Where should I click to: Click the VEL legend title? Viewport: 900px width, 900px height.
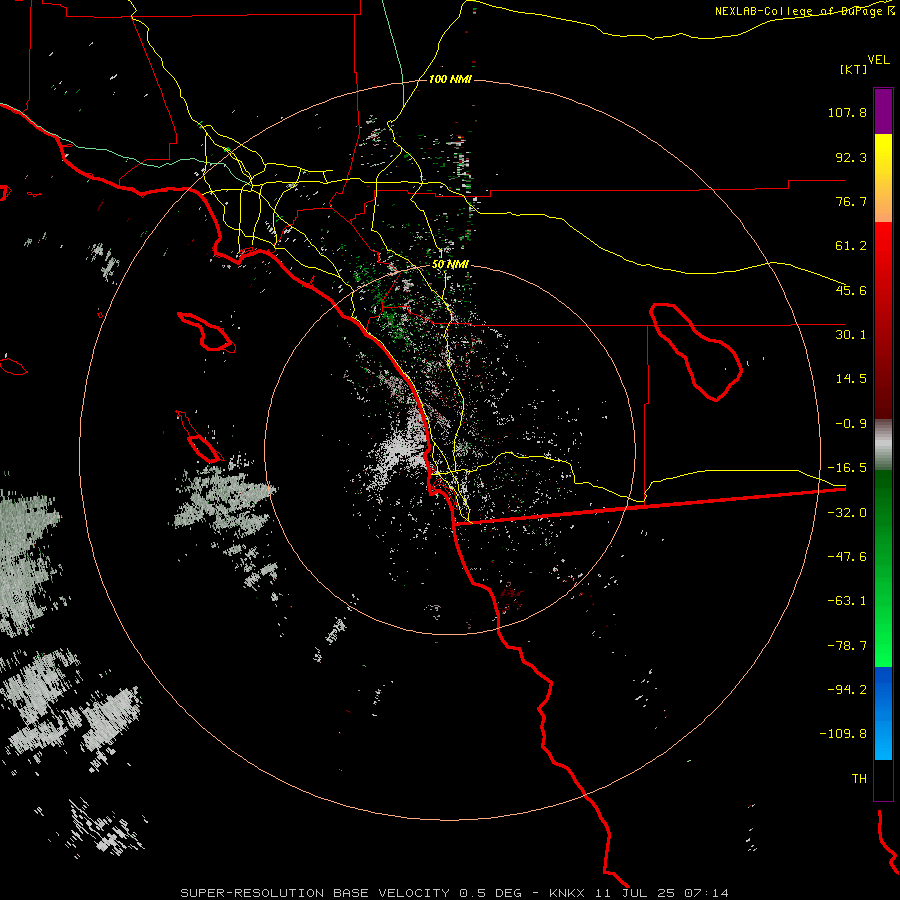878,60
